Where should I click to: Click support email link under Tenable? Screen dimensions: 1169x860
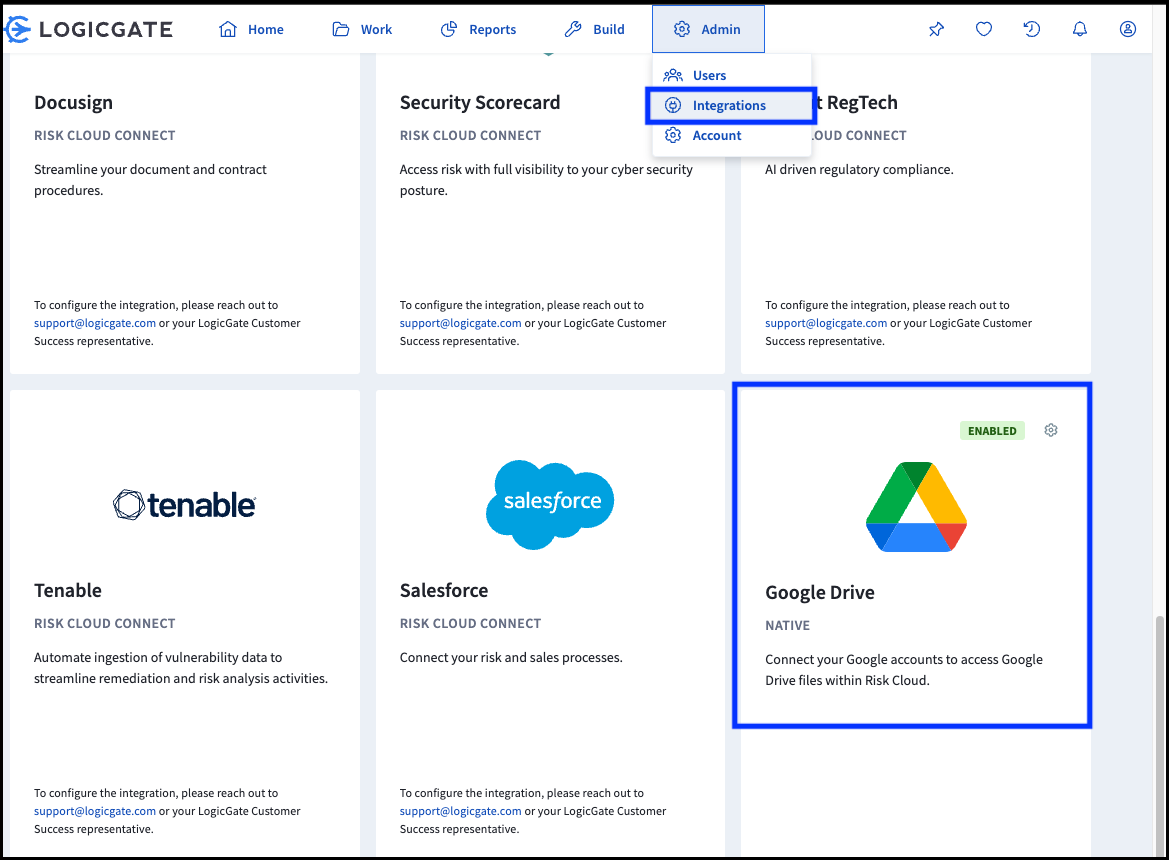[95, 811]
